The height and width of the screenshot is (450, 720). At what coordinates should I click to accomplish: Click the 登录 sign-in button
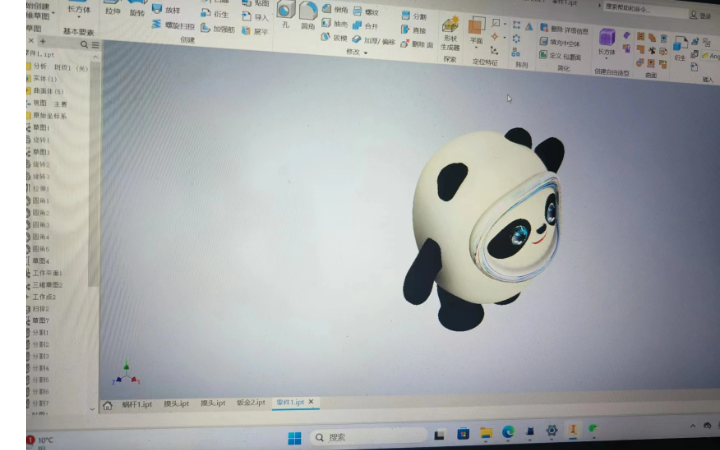click(701, 16)
